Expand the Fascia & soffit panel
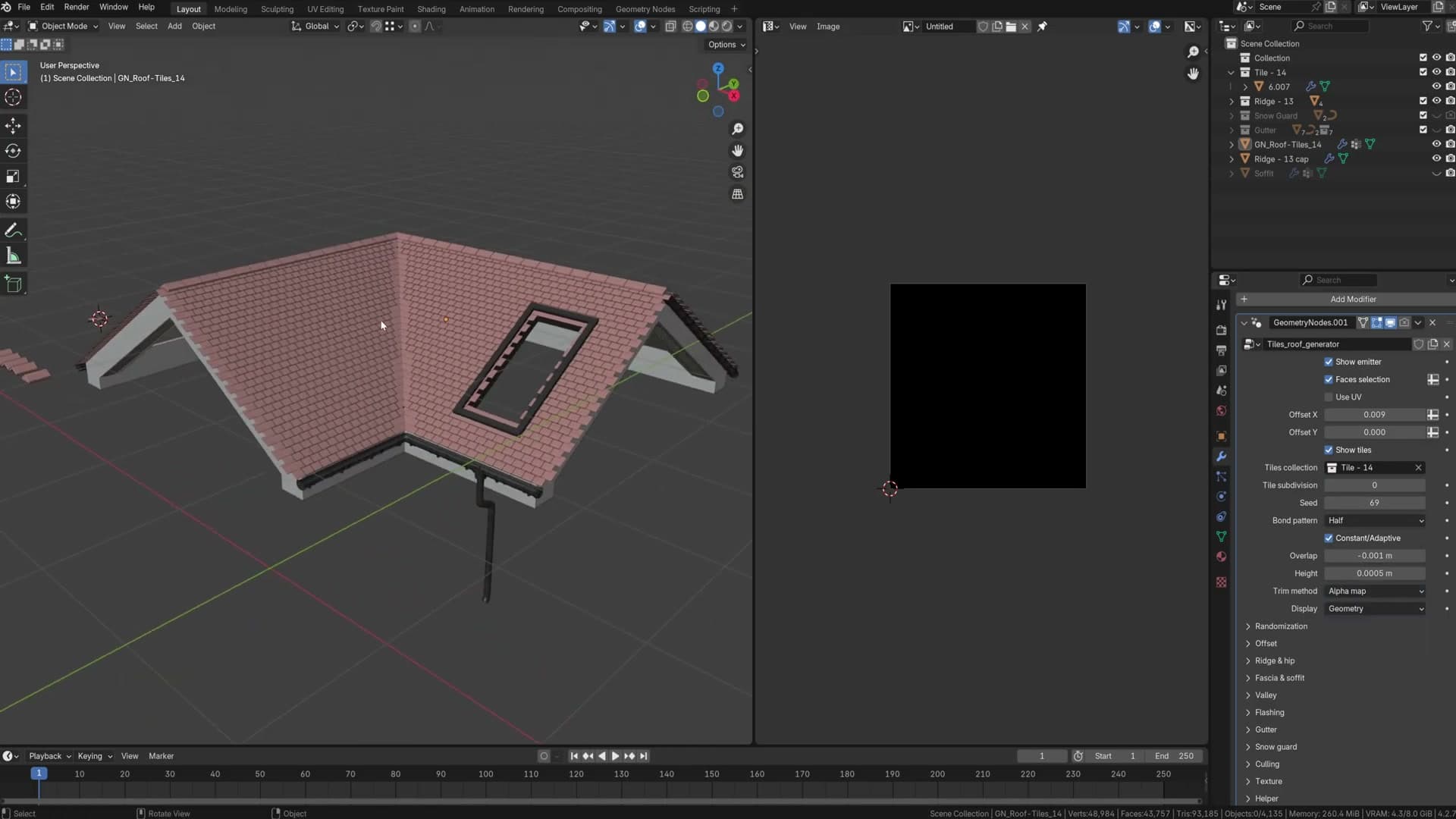 (x=1279, y=678)
